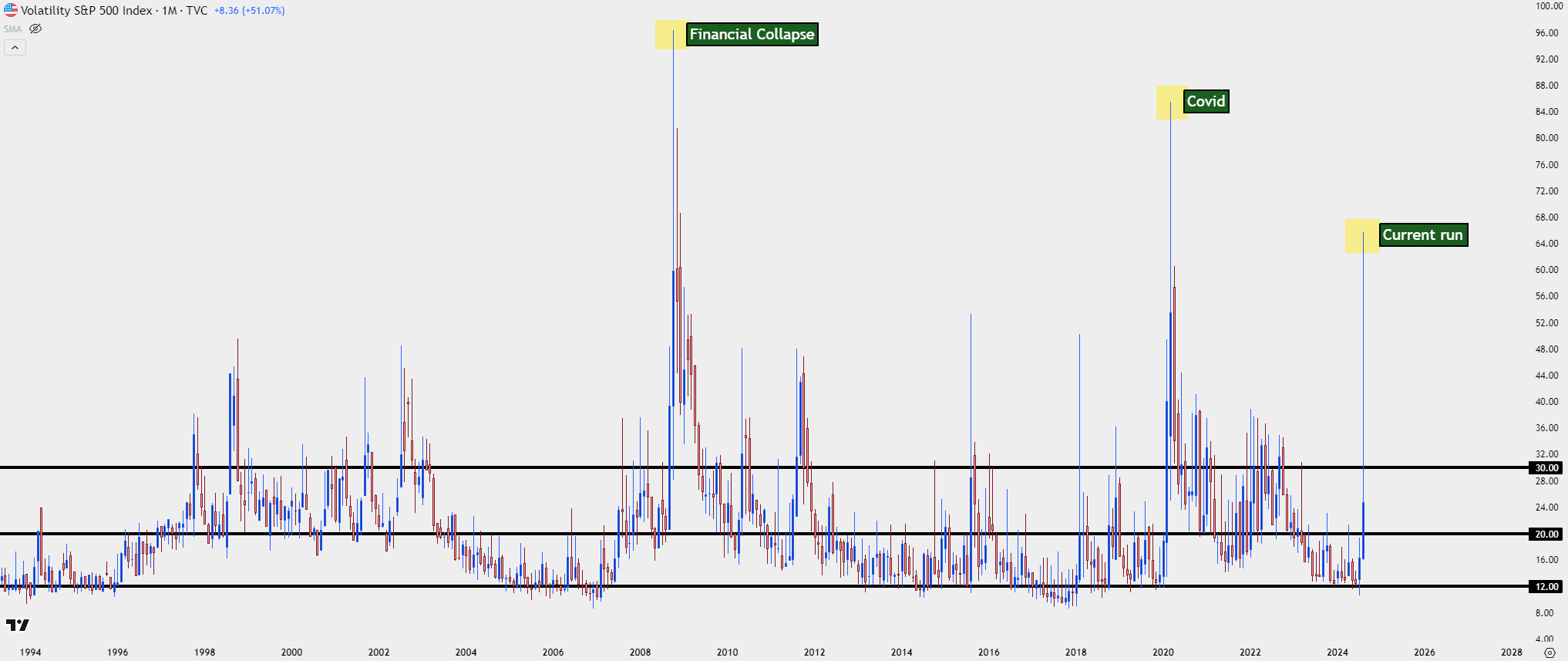Click the 2028 label on time axis
The height and width of the screenshot is (661, 1568).
pyautogui.click(x=1511, y=652)
